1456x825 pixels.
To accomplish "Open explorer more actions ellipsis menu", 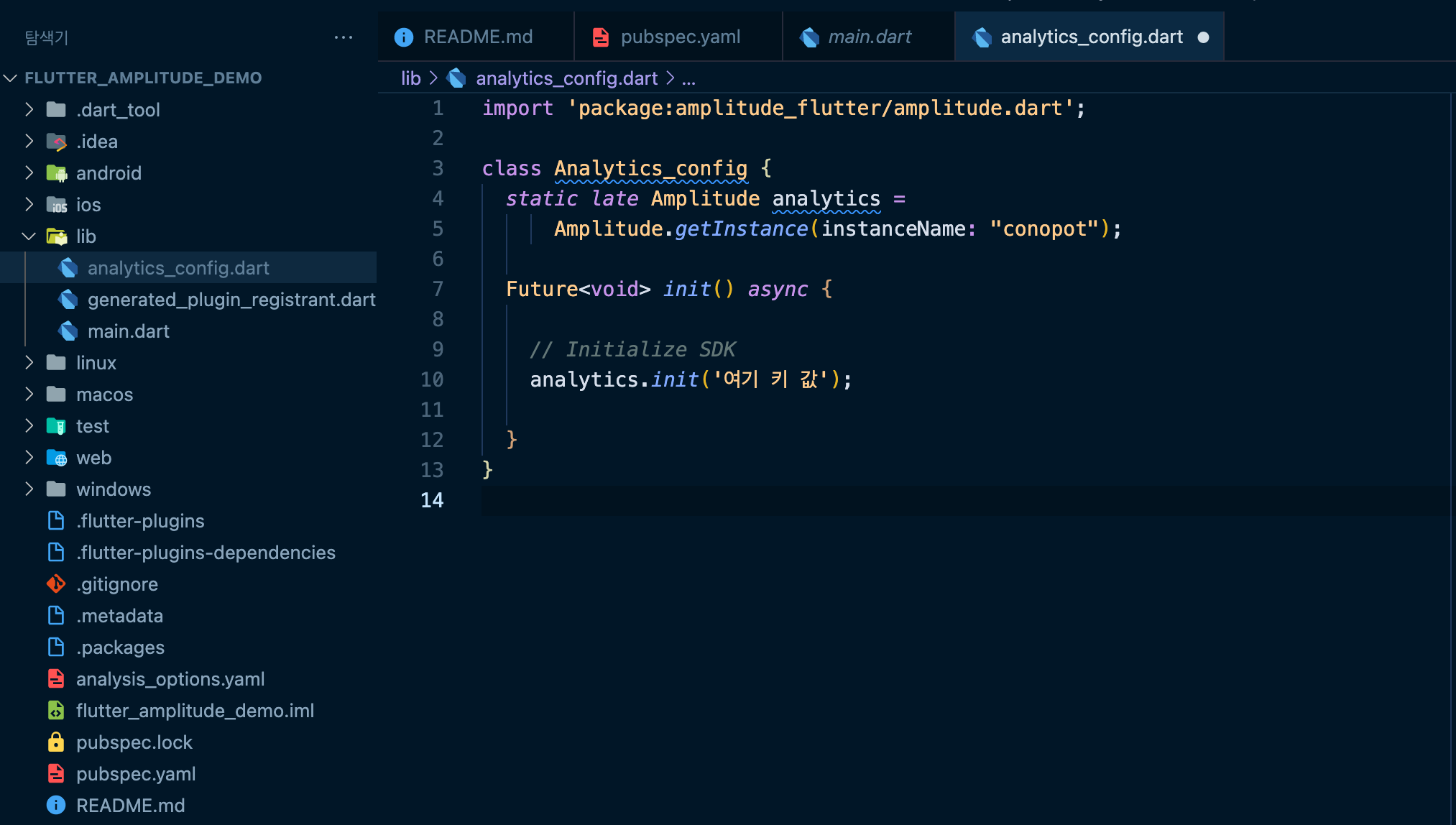I will pyautogui.click(x=344, y=37).
